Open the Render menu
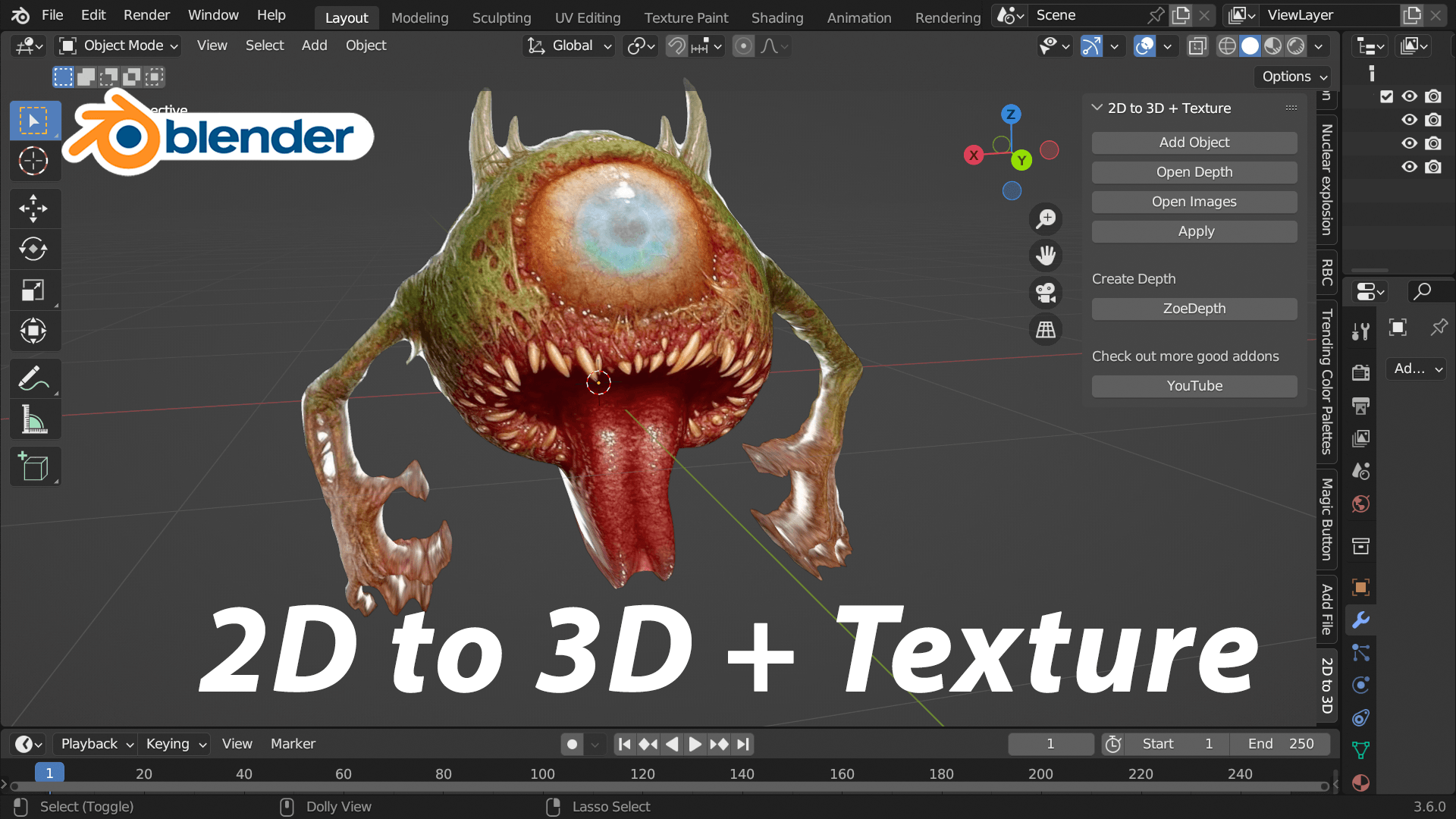Image resolution: width=1456 pixels, height=819 pixels. (x=146, y=14)
